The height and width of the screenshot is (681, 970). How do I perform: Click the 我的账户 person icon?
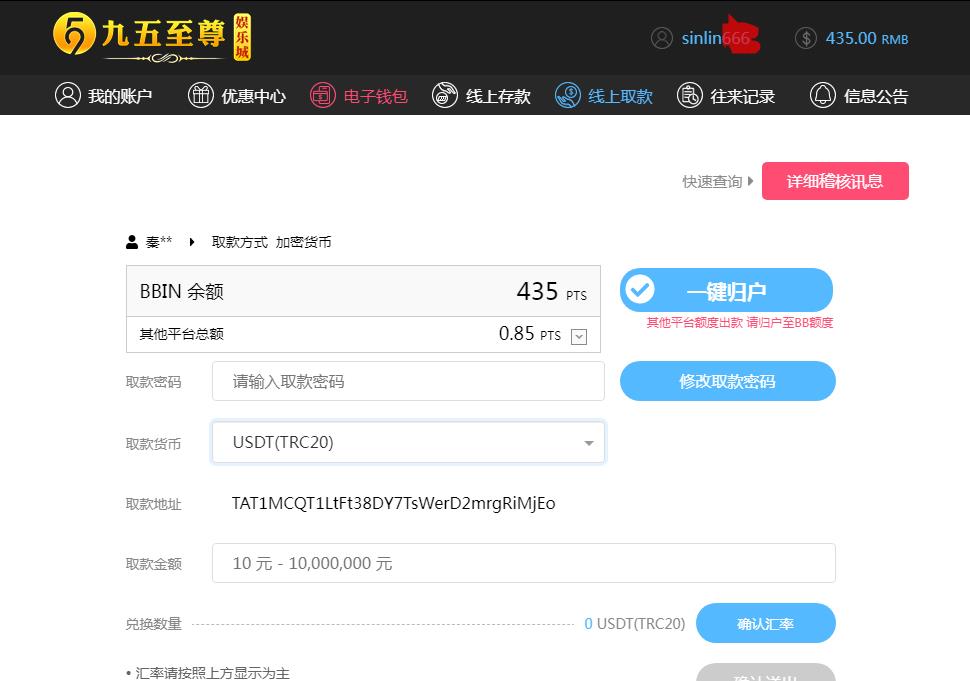point(68,95)
